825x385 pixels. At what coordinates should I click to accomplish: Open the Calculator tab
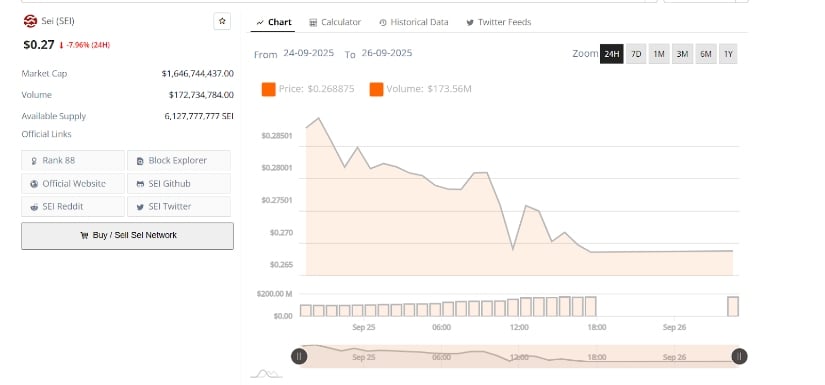click(335, 22)
